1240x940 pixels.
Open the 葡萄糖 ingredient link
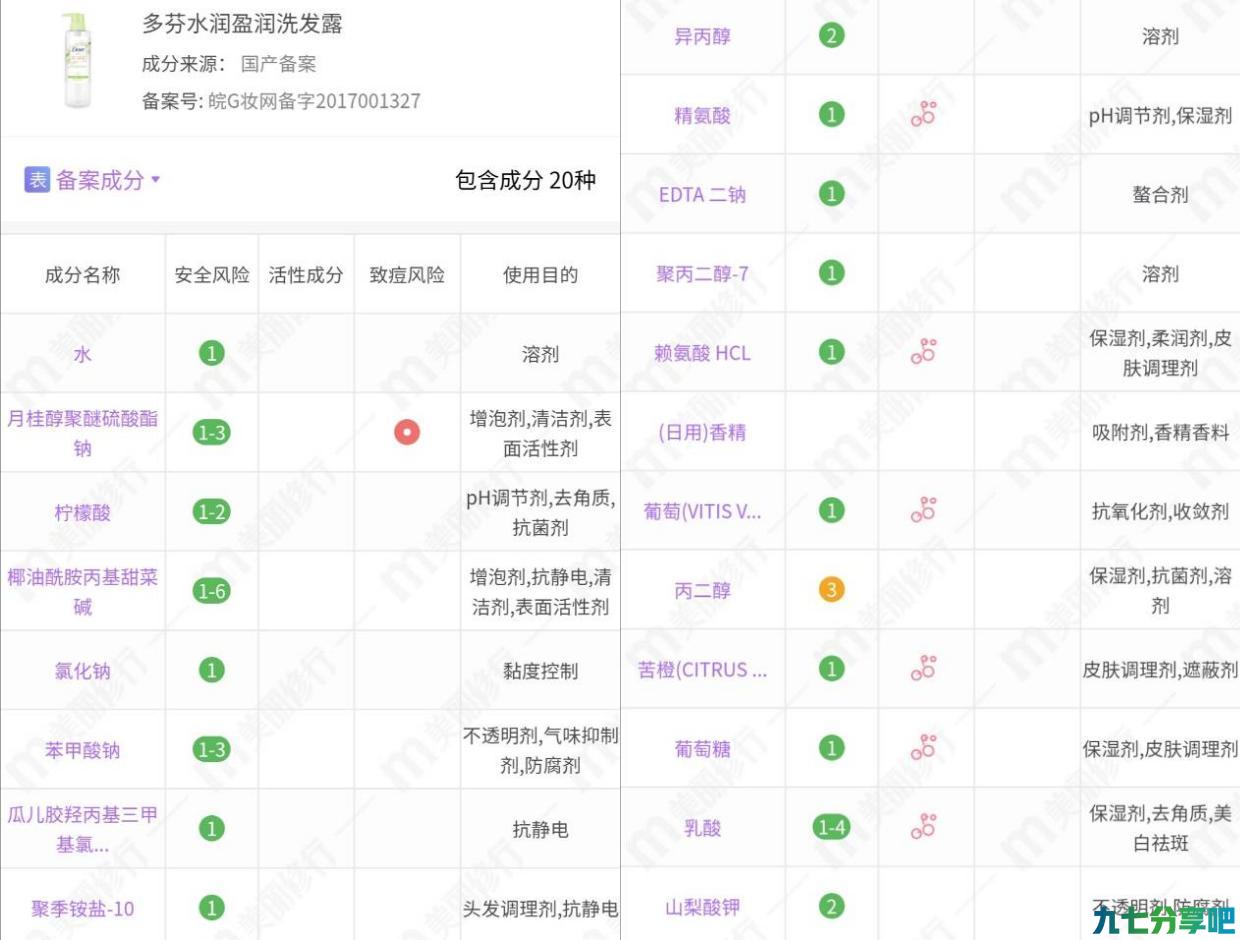(x=702, y=748)
